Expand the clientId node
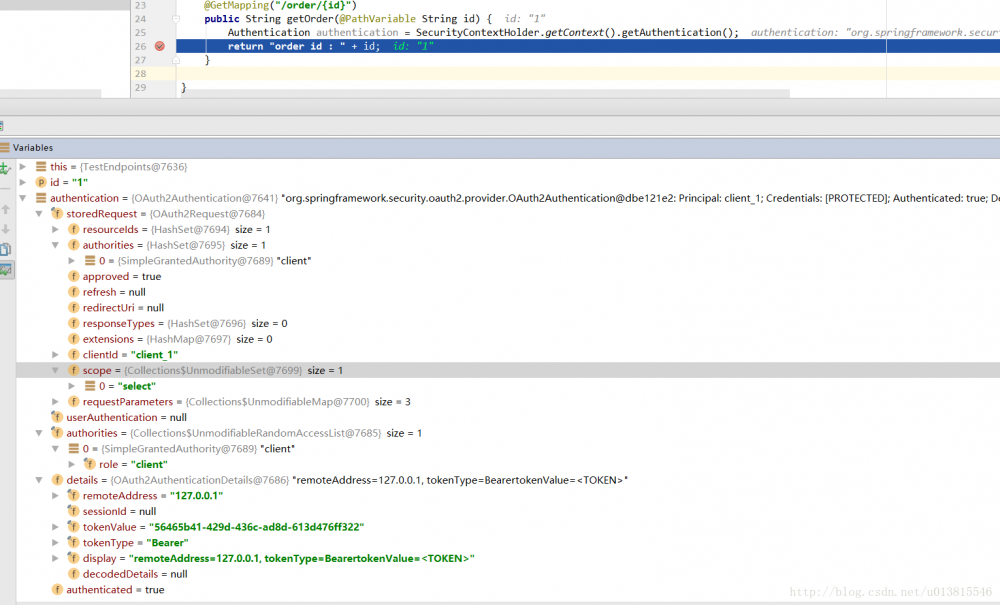The image size is (1000, 605). (55, 354)
